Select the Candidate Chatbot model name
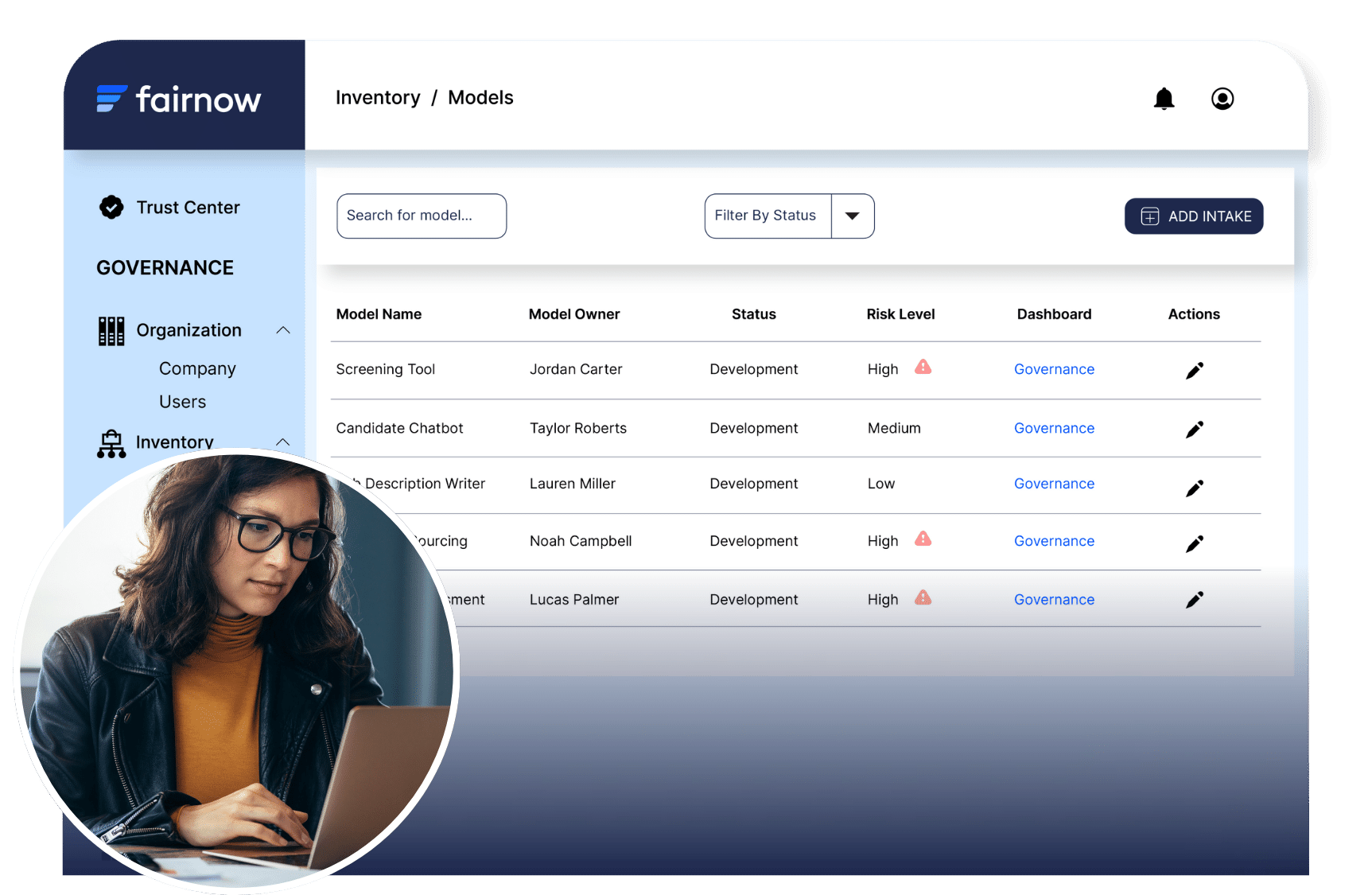The height and width of the screenshot is (895, 1372). [399, 428]
